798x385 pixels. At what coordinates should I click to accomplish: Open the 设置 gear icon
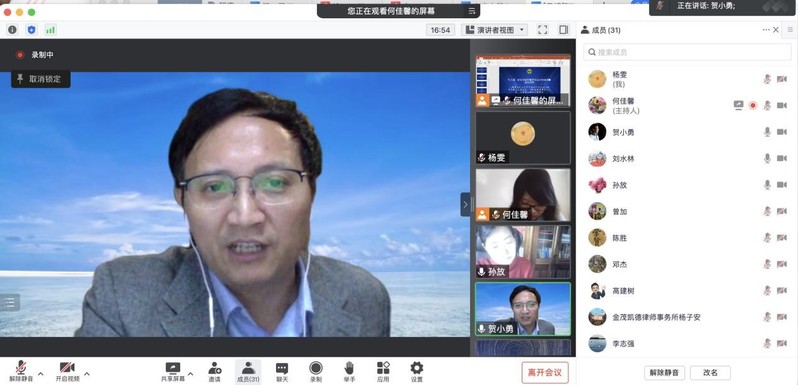pyautogui.click(x=417, y=368)
